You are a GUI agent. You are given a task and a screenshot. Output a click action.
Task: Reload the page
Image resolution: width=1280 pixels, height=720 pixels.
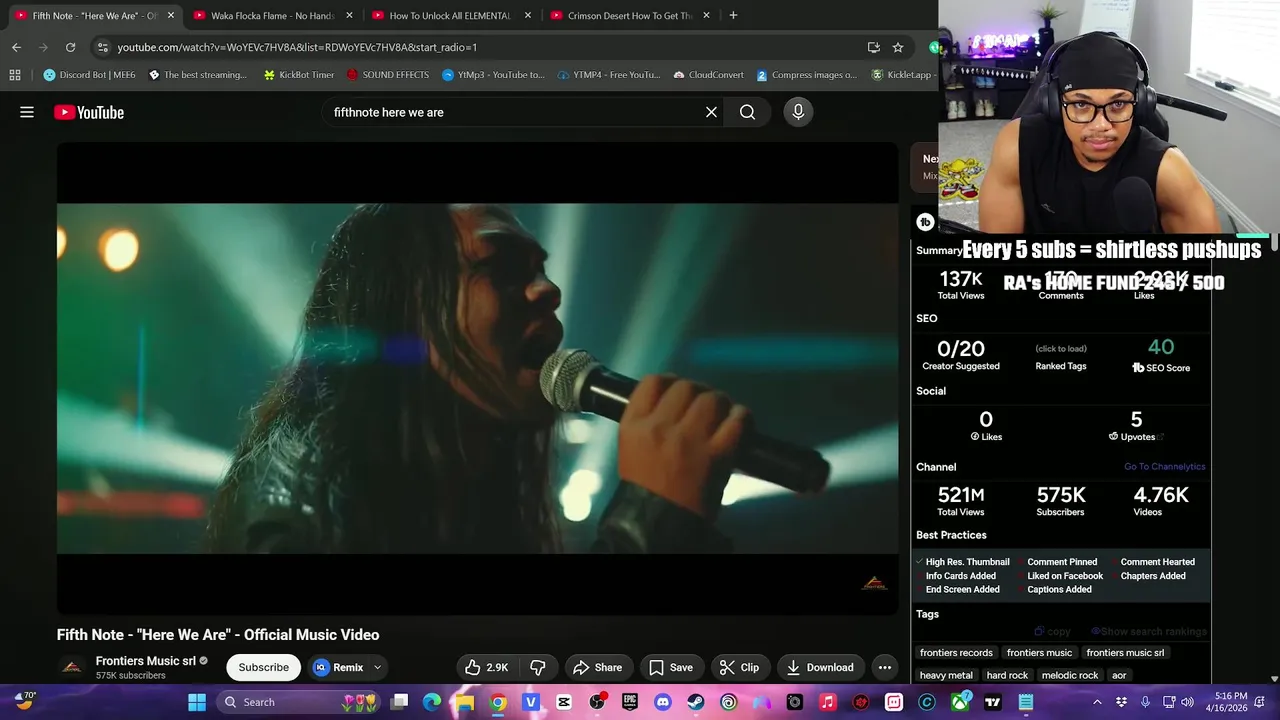(x=70, y=47)
